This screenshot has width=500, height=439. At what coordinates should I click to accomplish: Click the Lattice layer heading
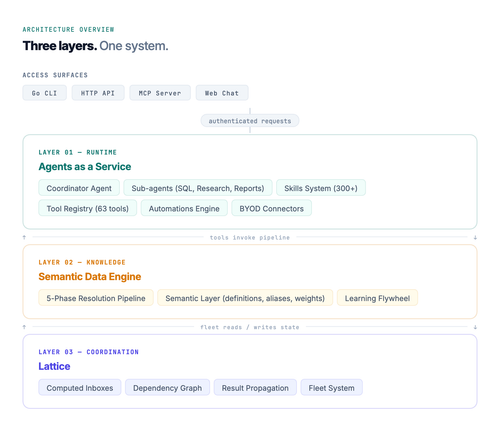[54, 366]
